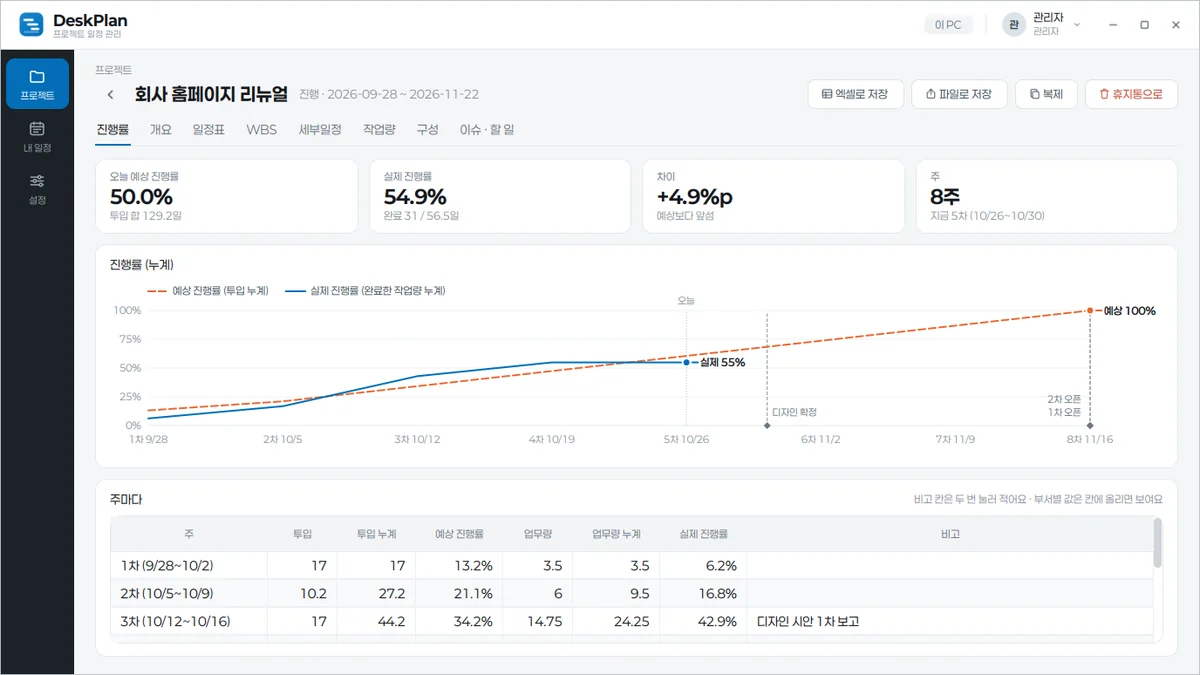Viewport: 1200px width, 675px height.
Task: Open 설정 from the sidebar
Action: point(37,189)
